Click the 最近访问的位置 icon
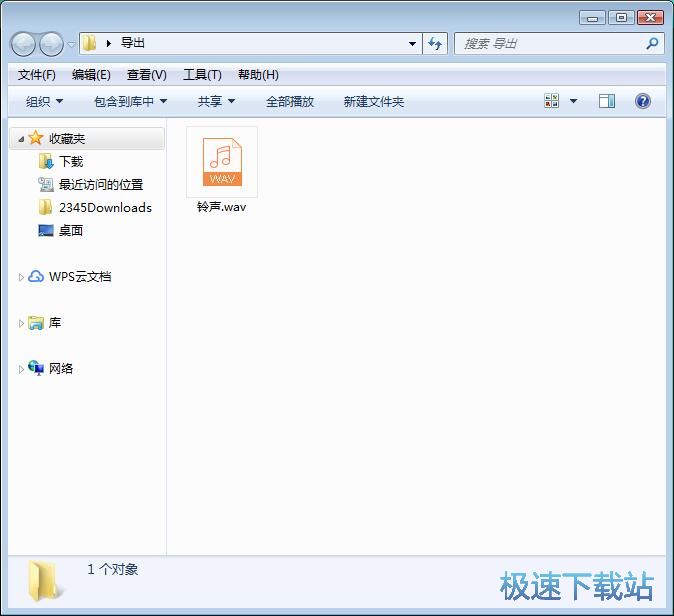 (46, 184)
